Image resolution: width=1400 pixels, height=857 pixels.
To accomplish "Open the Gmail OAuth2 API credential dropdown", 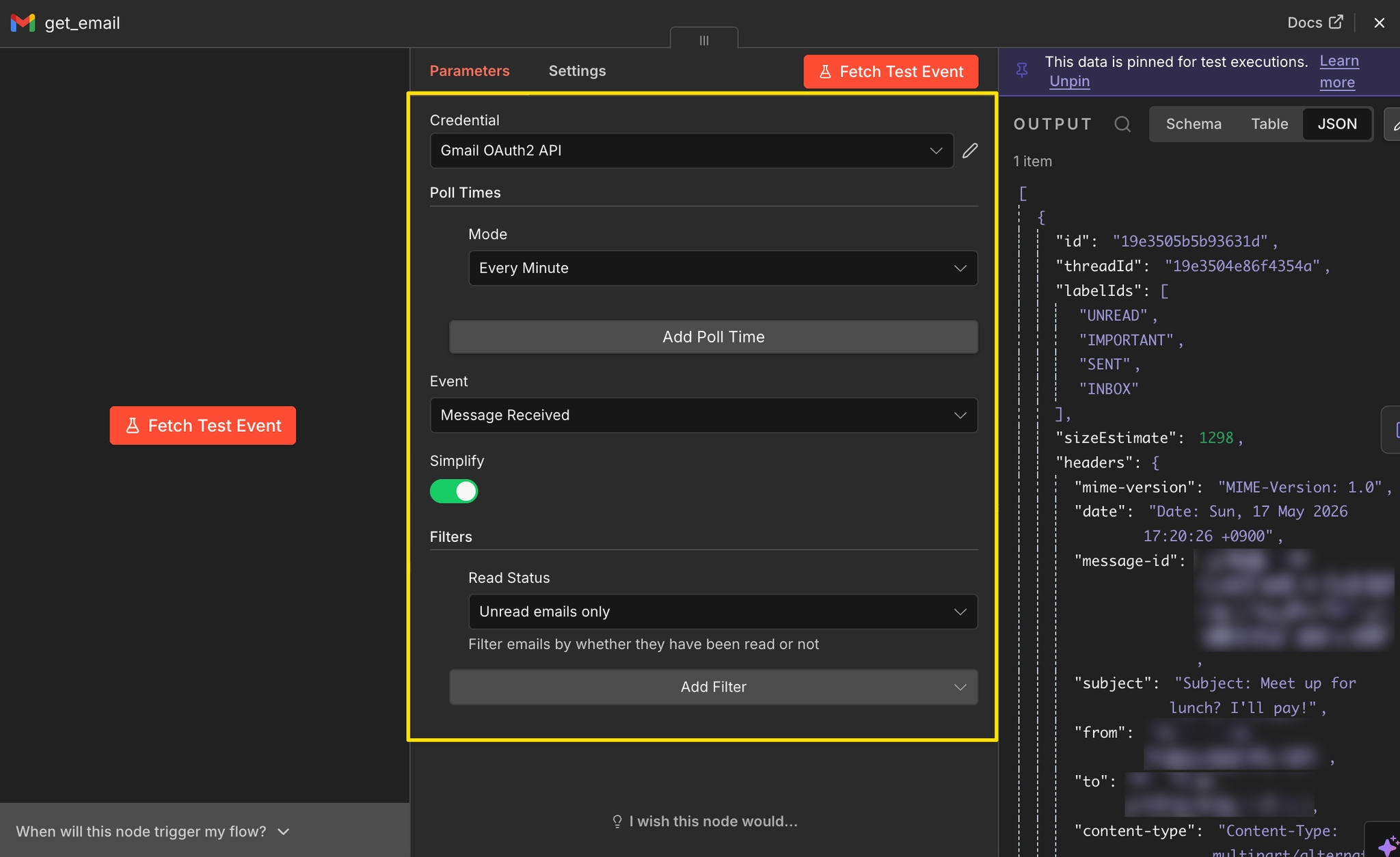I will tap(691, 150).
